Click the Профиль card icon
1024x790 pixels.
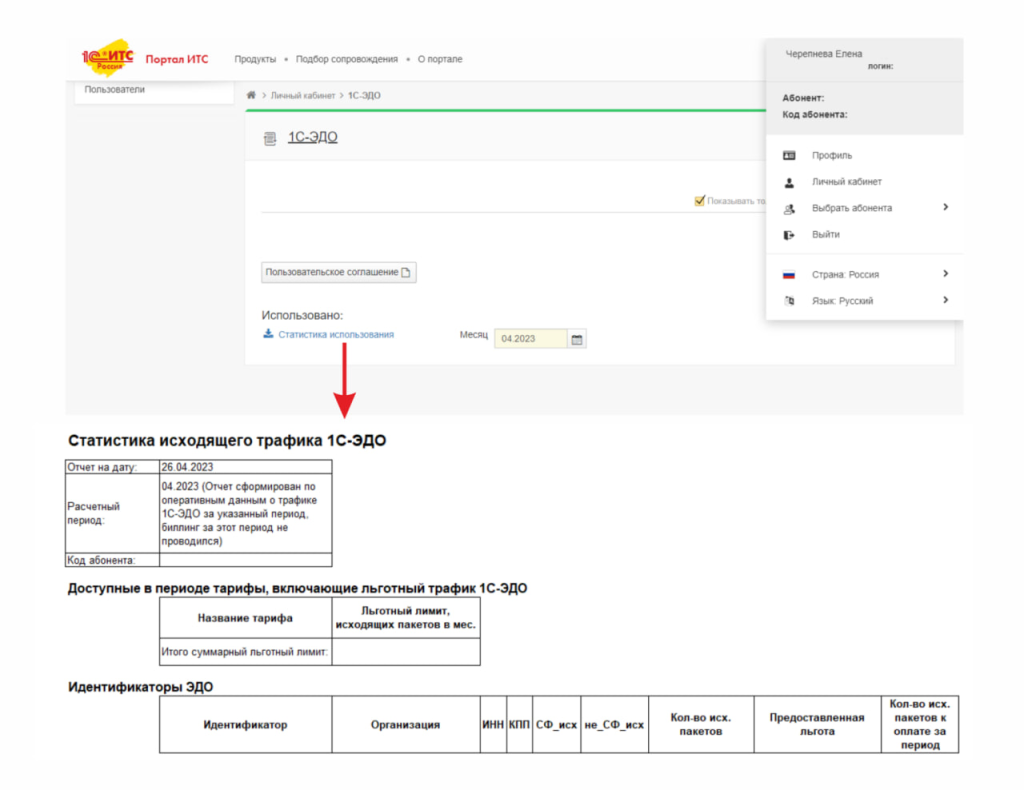pyautogui.click(x=789, y=155)
